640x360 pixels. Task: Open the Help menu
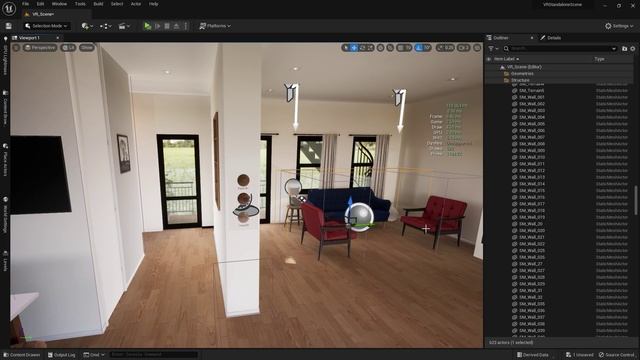153,4
